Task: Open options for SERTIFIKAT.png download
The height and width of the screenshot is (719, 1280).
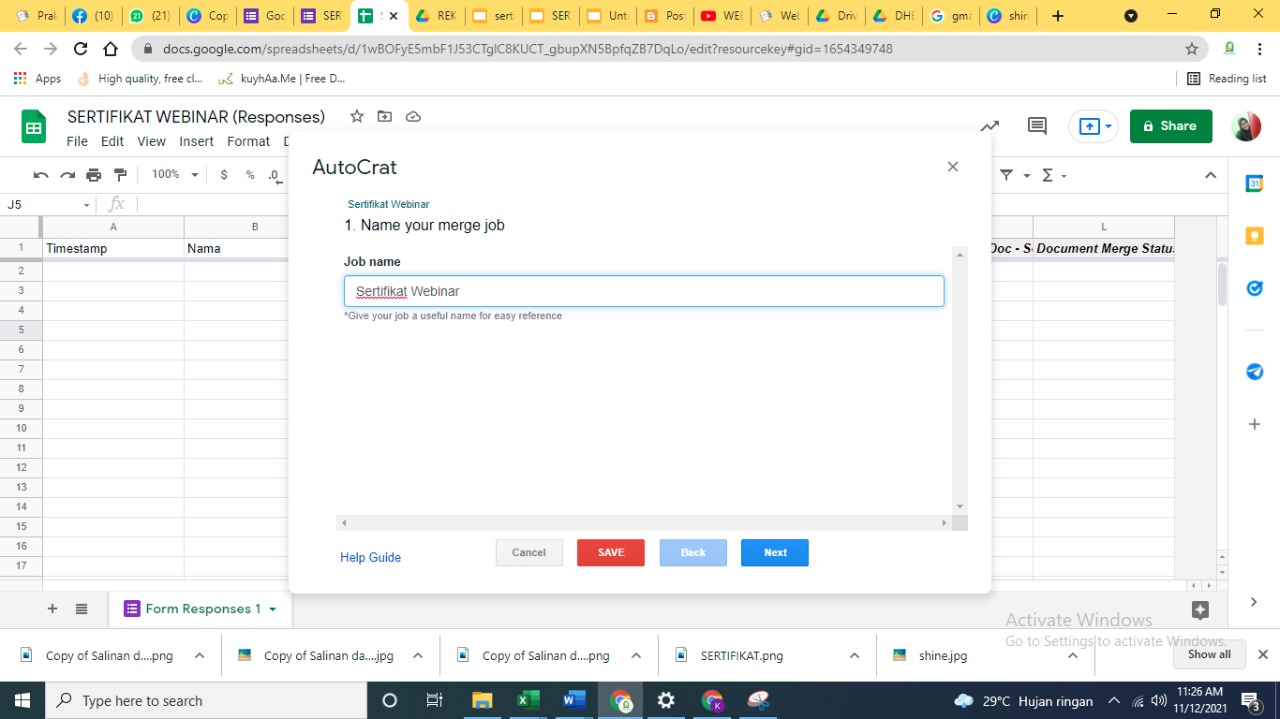Action: [x=854, y=656]
